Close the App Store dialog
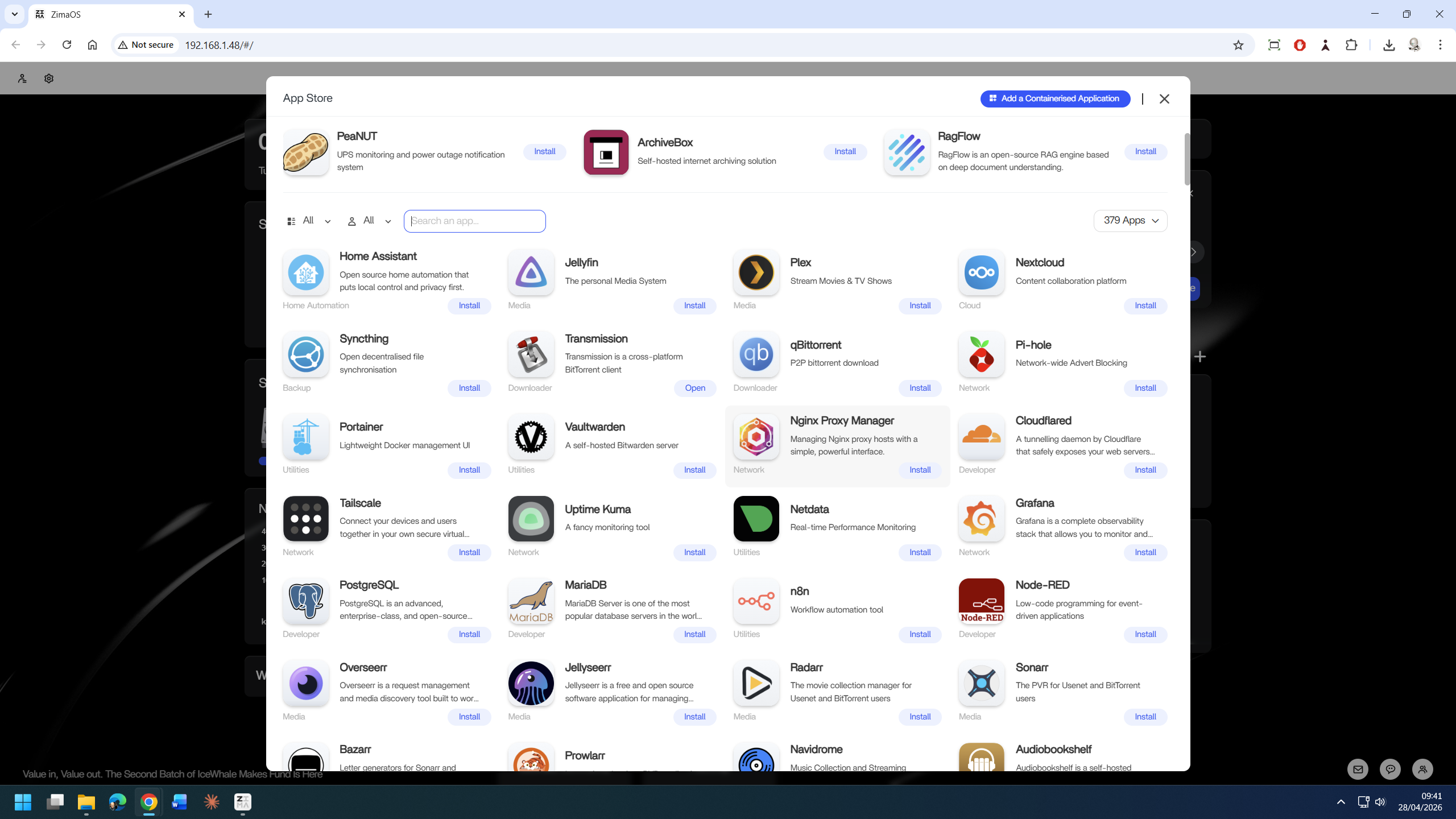 1164,99
